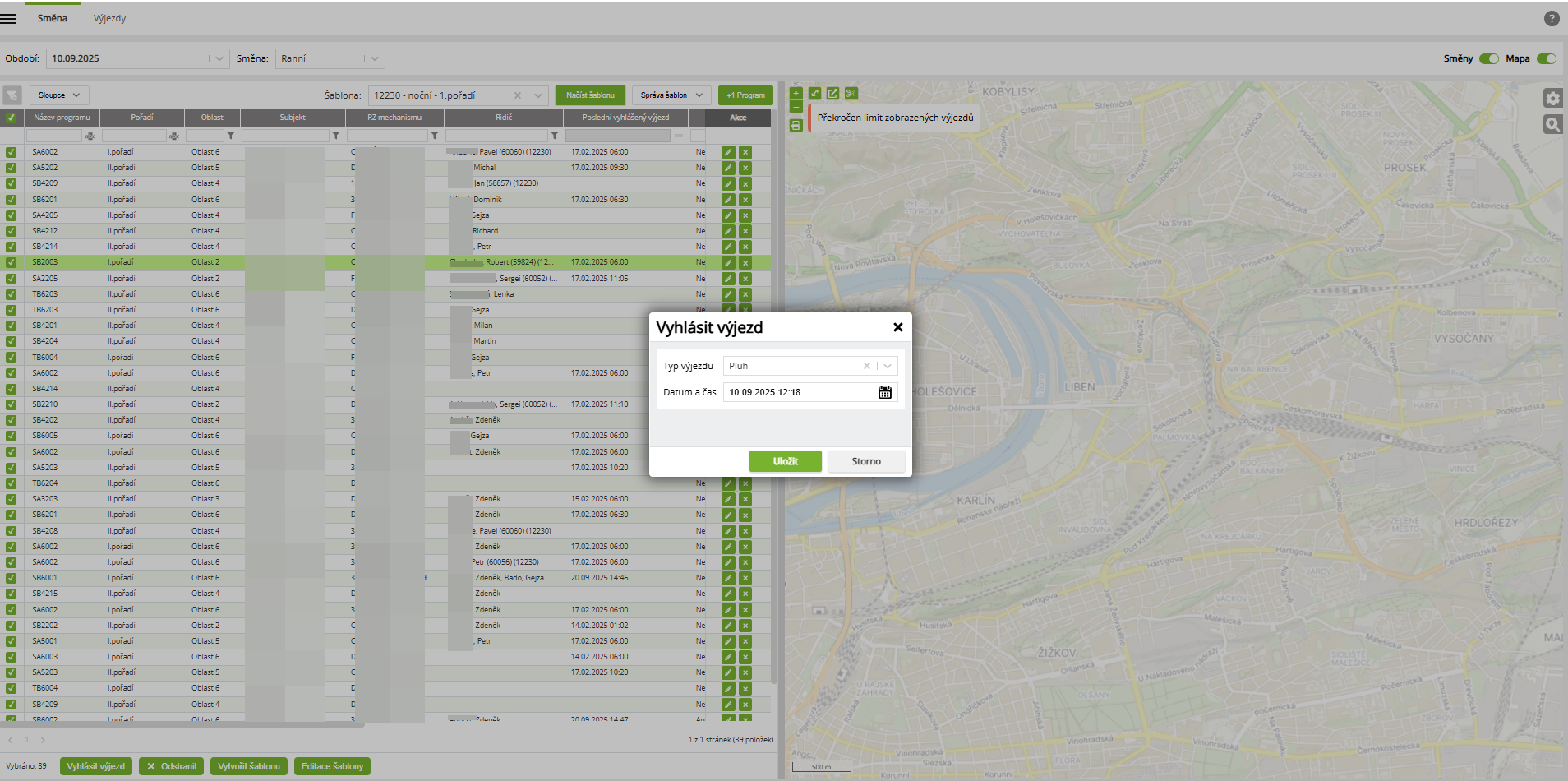Toggle the Mapa switch off

click(x=1546, y=58)
